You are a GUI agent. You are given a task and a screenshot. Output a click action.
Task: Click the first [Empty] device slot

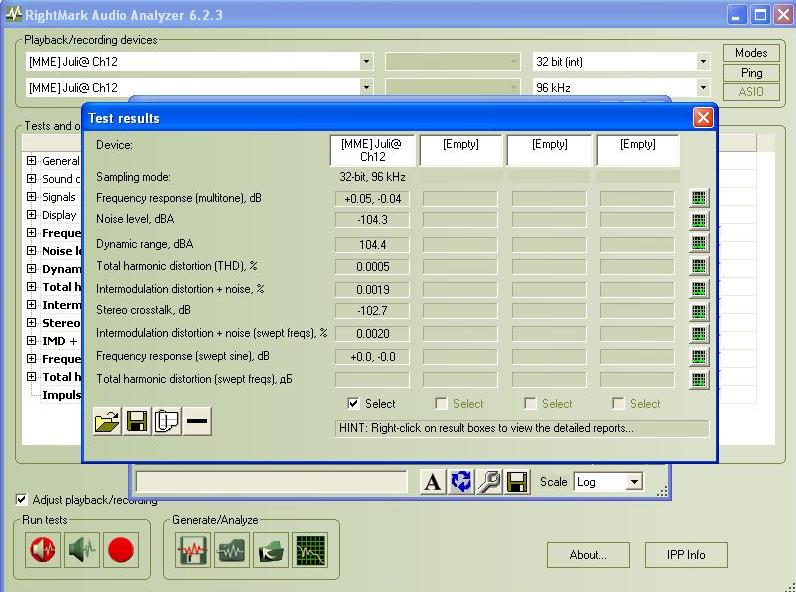[x=460, y=150]
